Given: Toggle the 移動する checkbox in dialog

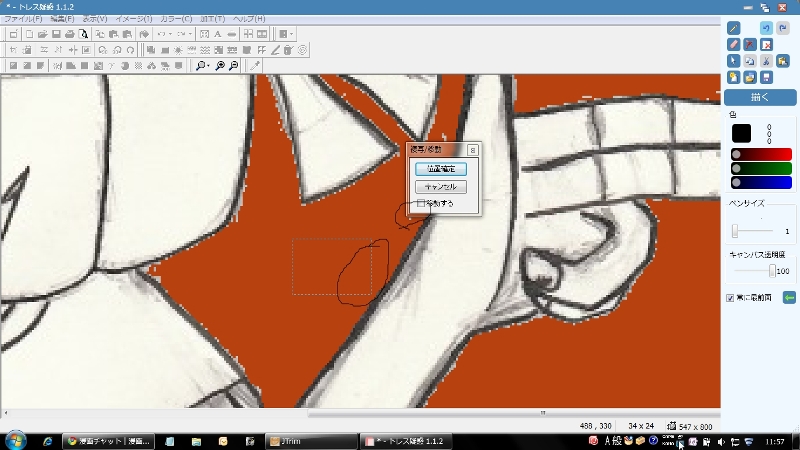Looking at the screenshot, I should point(421,203).
